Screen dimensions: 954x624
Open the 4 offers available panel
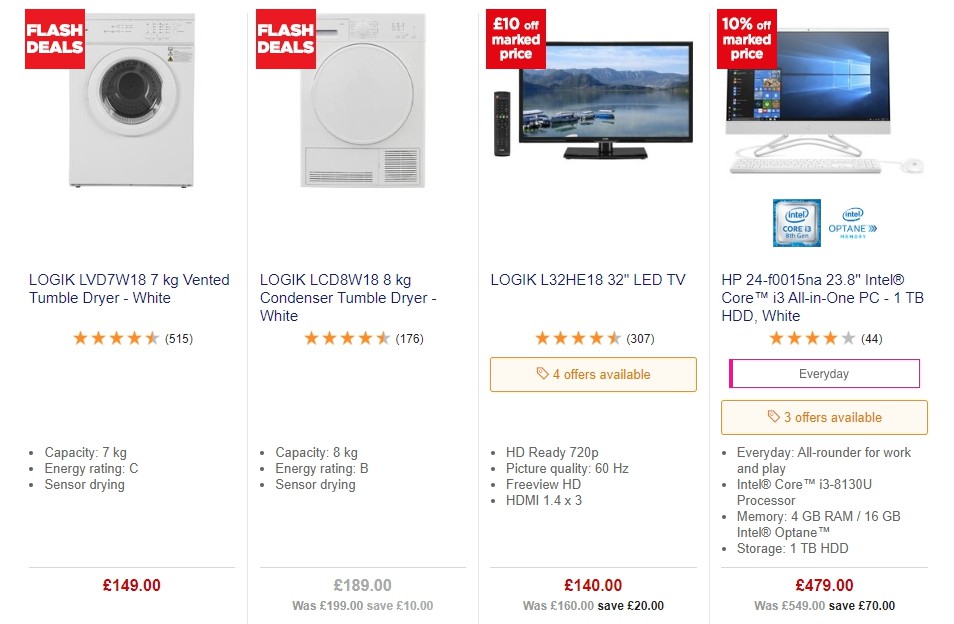click(593, 374)
